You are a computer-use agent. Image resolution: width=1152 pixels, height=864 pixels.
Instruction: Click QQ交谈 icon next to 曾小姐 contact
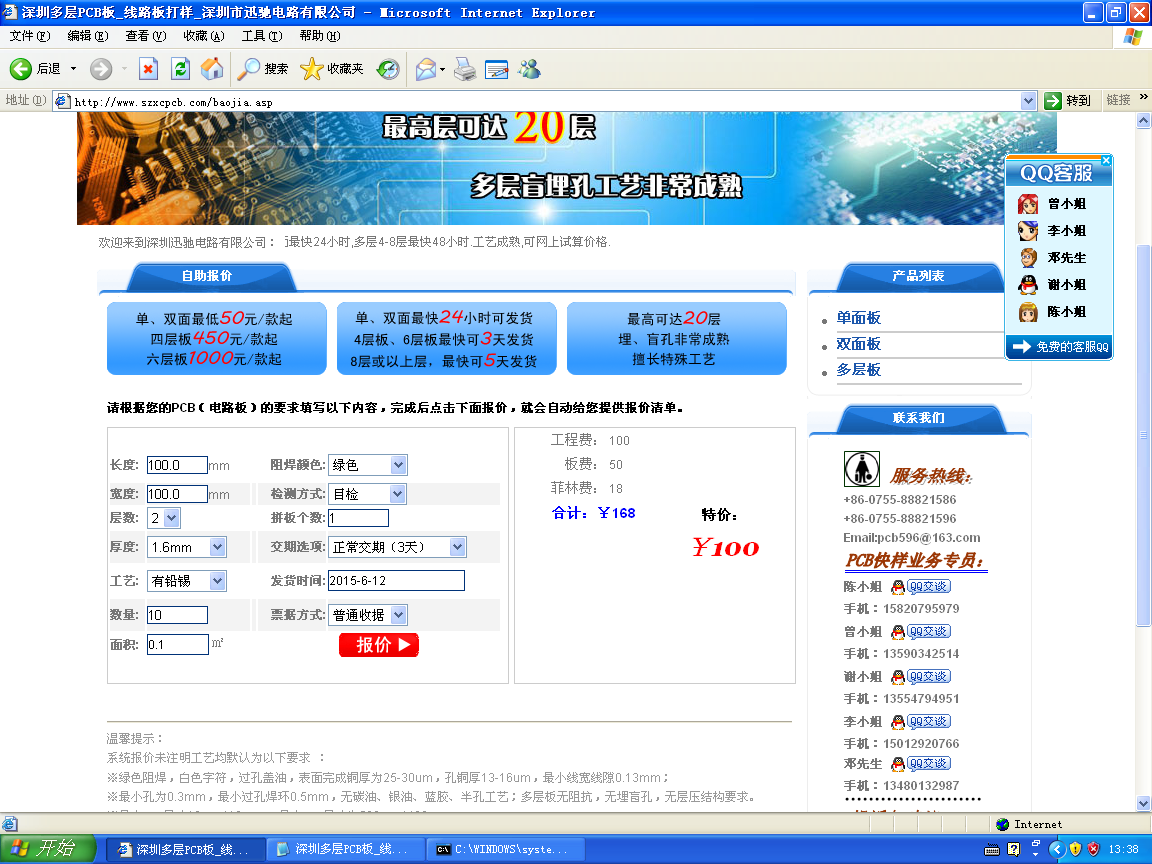click(921, 631)
